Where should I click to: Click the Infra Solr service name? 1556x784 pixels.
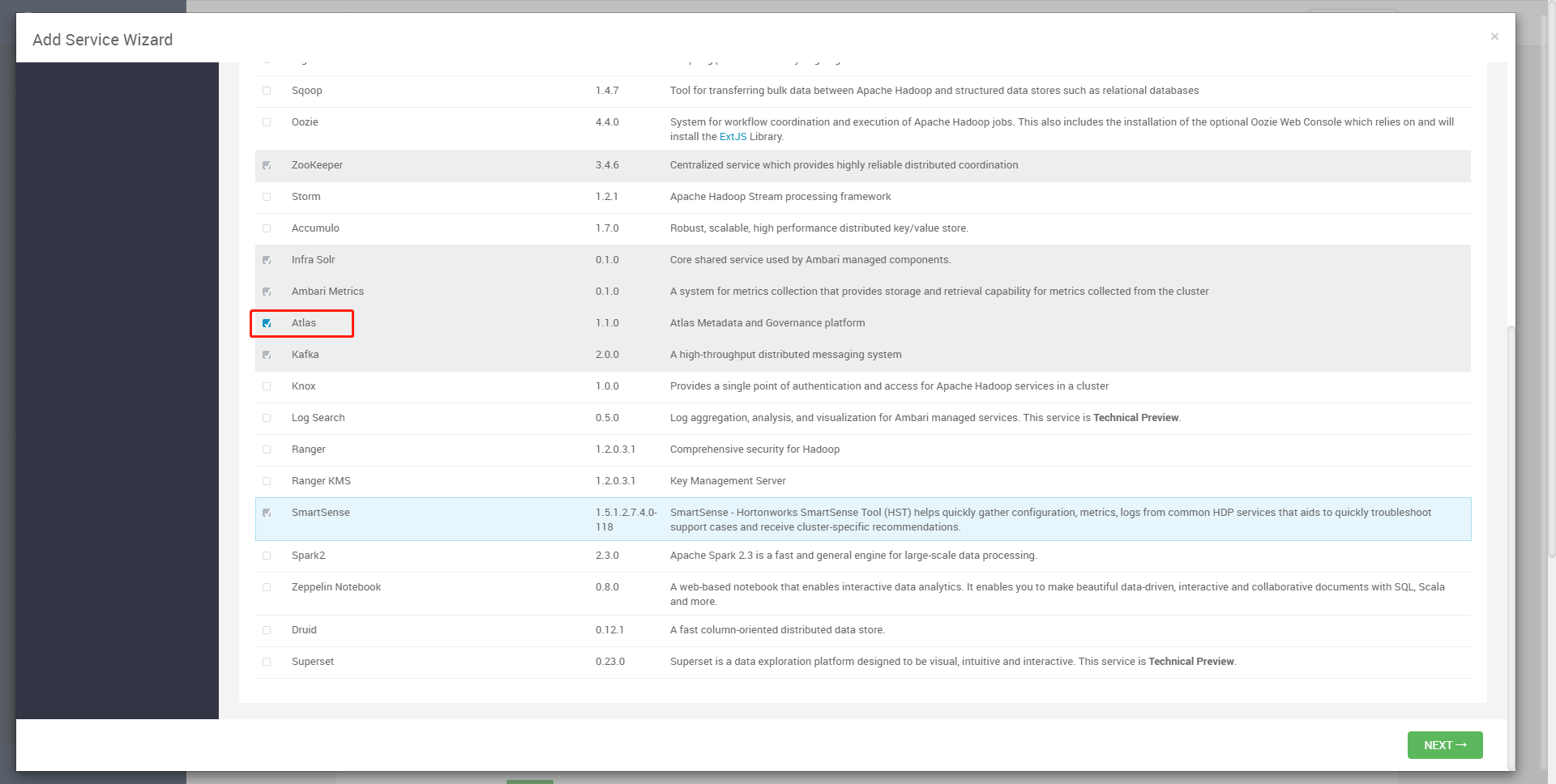pyautogui.click(x=313, y=260)
